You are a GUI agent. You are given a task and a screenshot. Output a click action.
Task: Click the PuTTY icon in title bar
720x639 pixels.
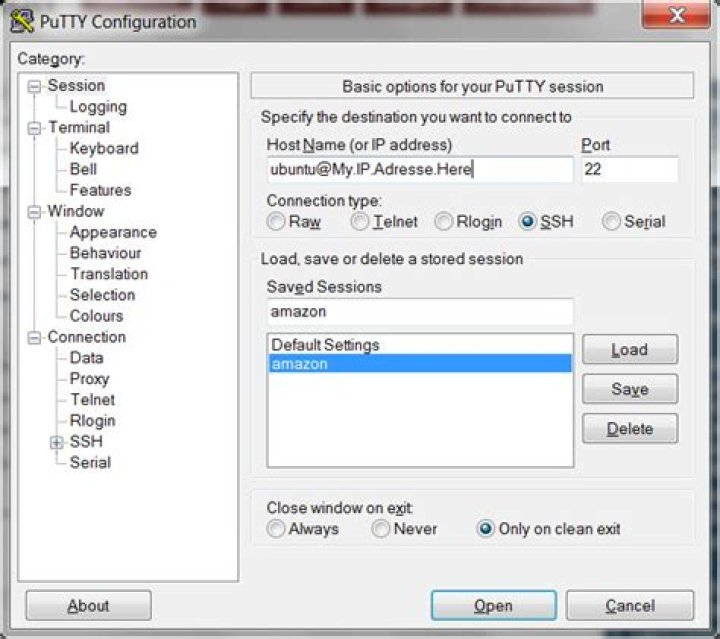coord(21,21)
